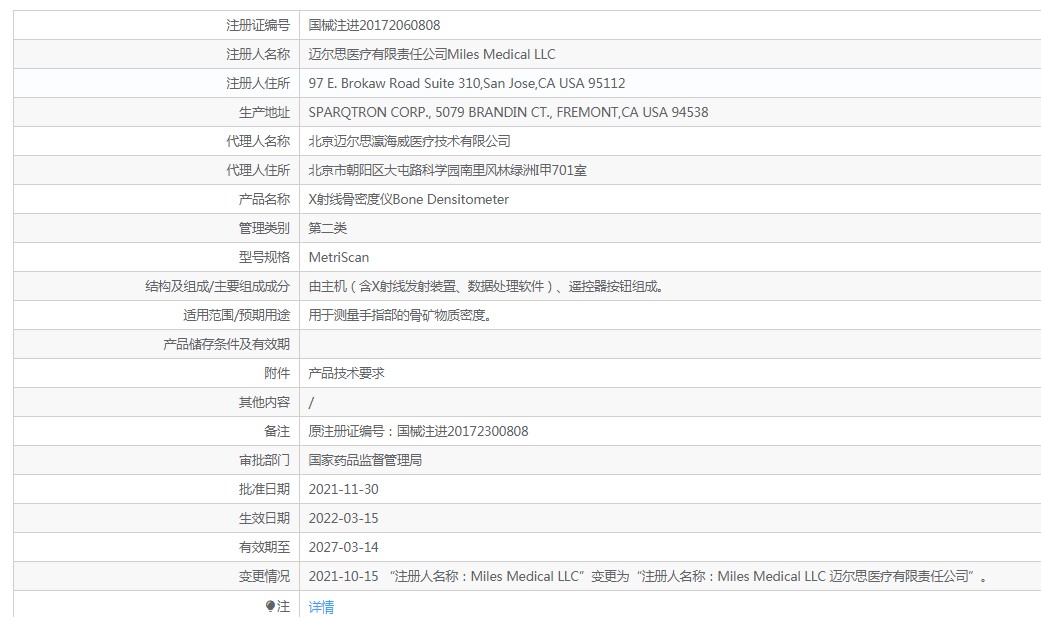The width and height of the screenshot is (1041, 617).
Task: Click the lightbulb icon beside 注
Action: [270, 606]
